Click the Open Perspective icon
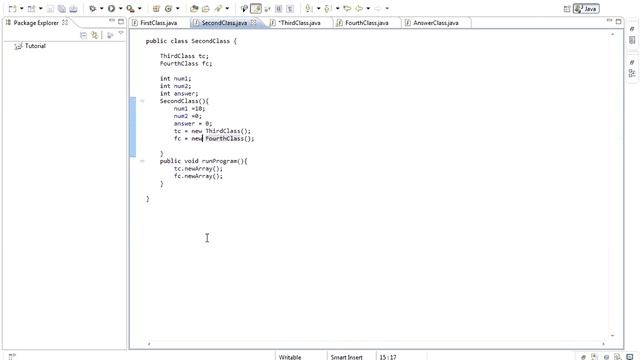Viewport: 640px width, 360px height. coord(567,9)
